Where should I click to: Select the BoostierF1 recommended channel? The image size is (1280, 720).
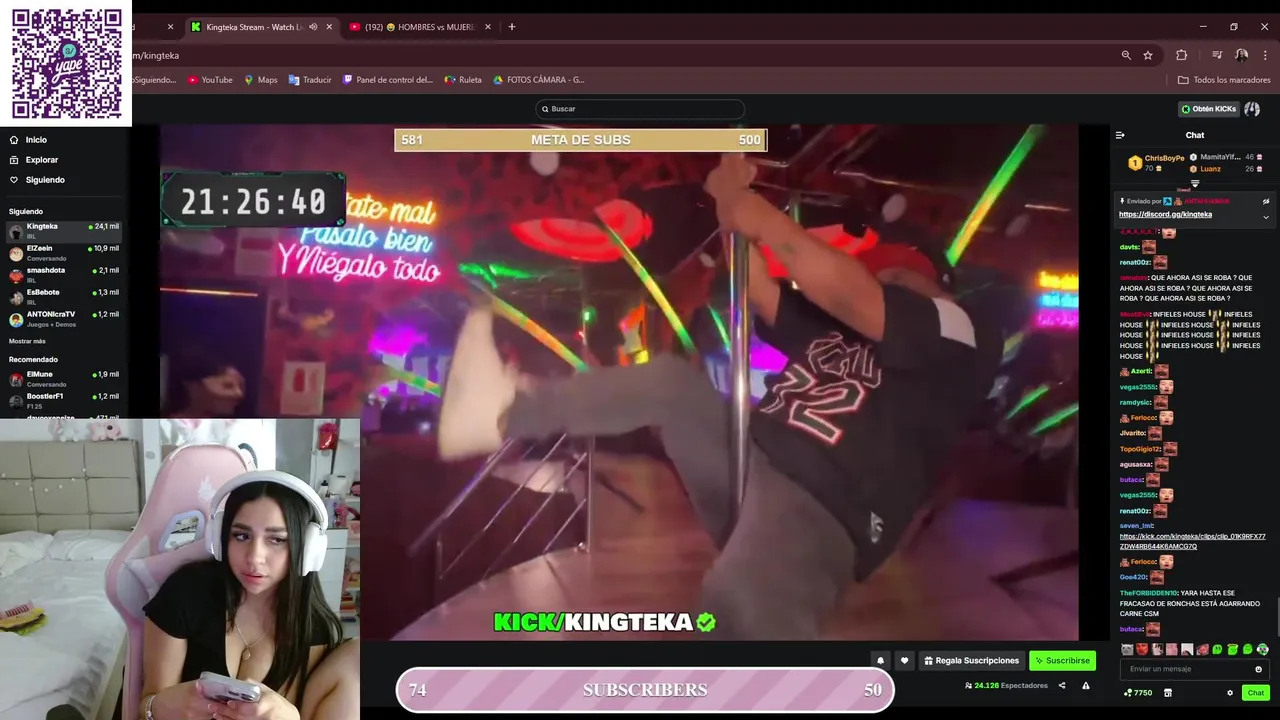(x=64, y=401)
